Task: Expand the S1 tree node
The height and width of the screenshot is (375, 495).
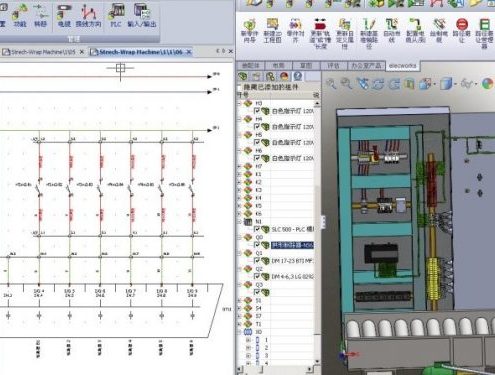Action: (239, 300)
